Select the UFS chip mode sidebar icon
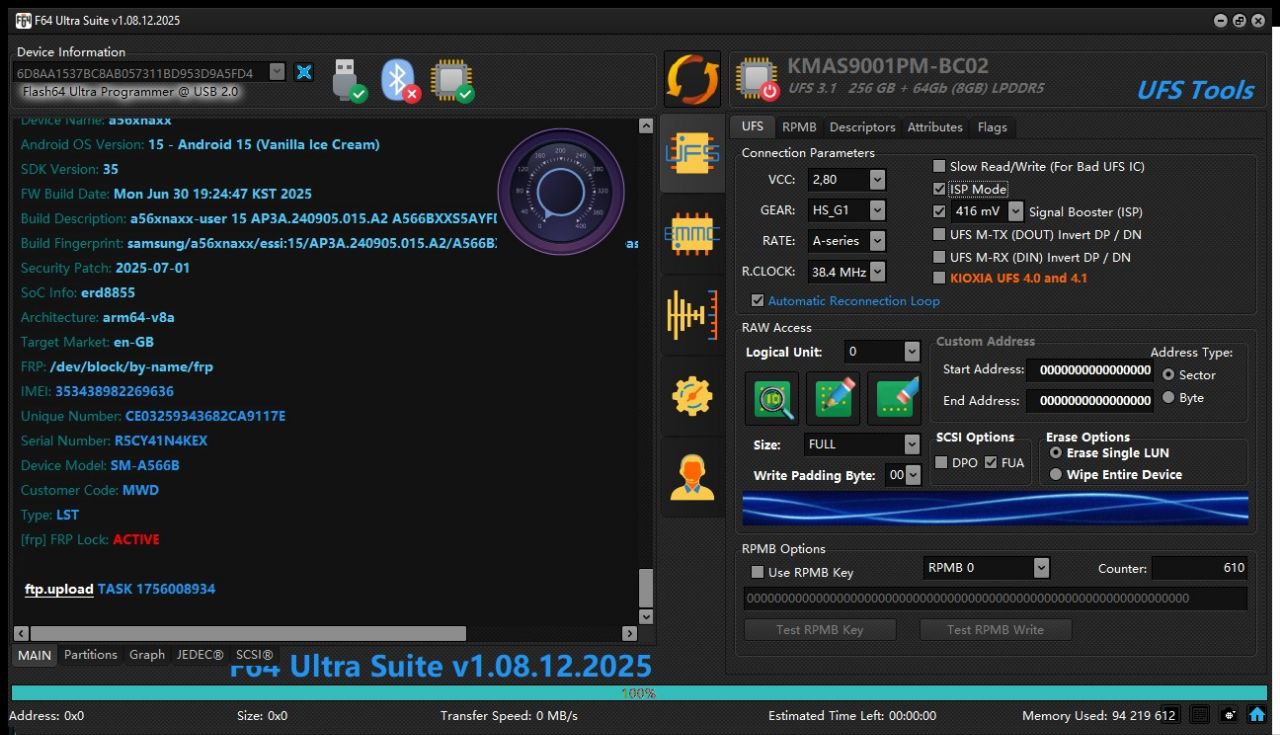 click(x=692, y=154)
